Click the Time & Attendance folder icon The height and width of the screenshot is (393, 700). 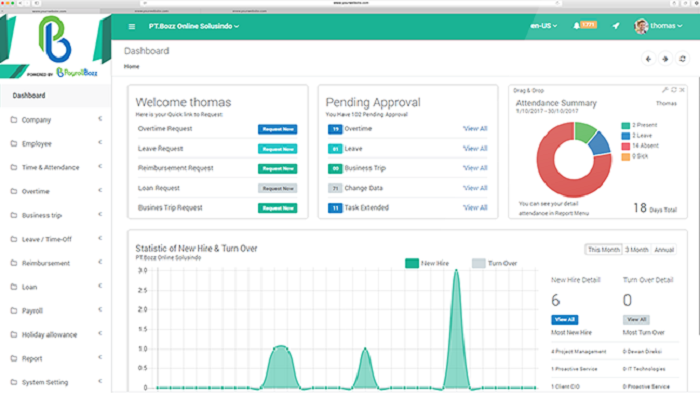[14, 167]
